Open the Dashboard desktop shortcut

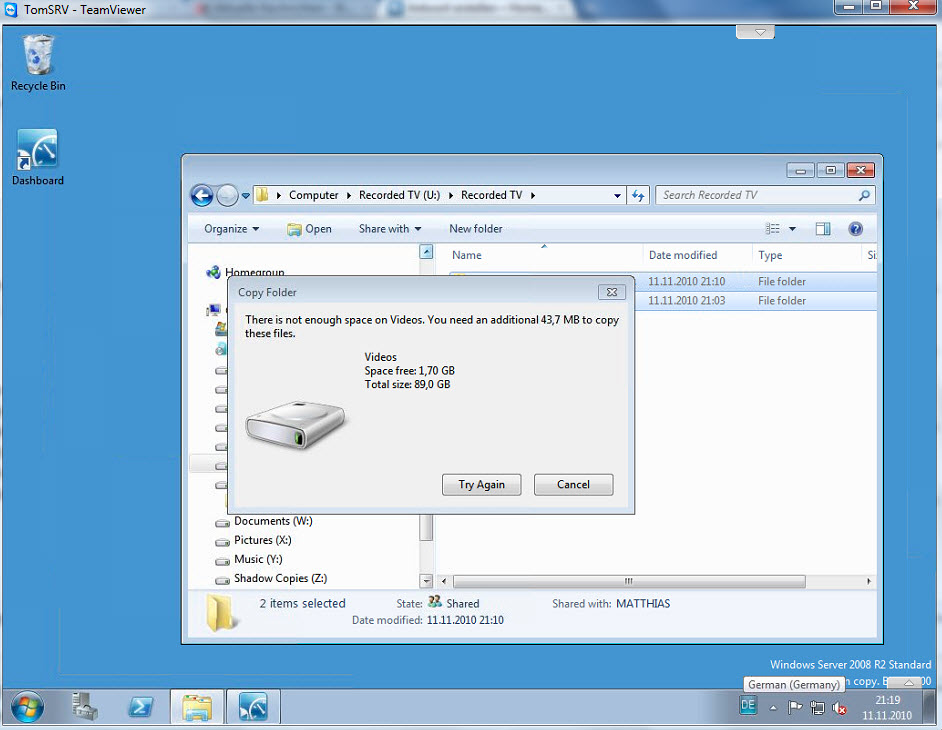(x=38, y=157)
